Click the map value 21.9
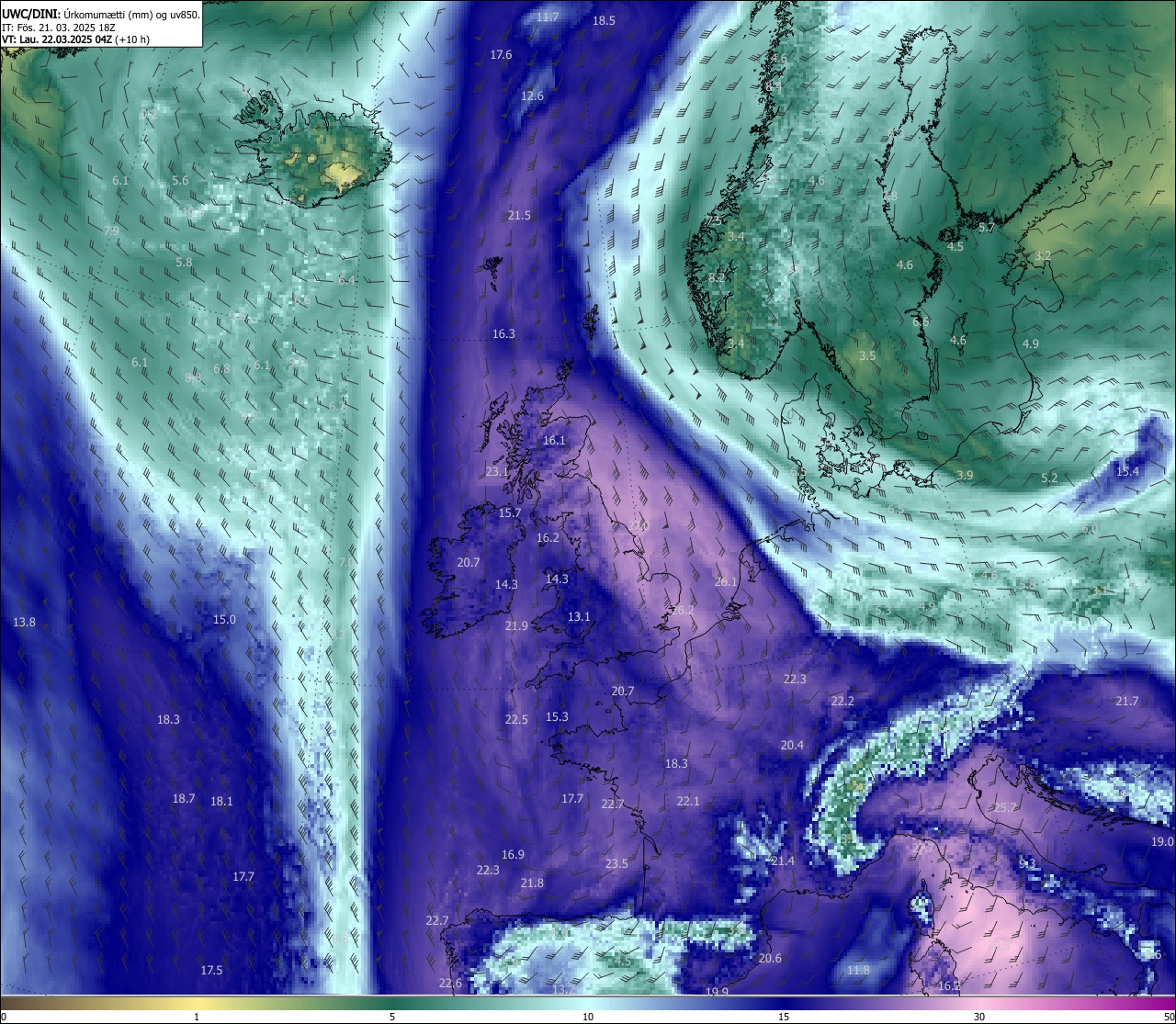 [x=516, y=625]
